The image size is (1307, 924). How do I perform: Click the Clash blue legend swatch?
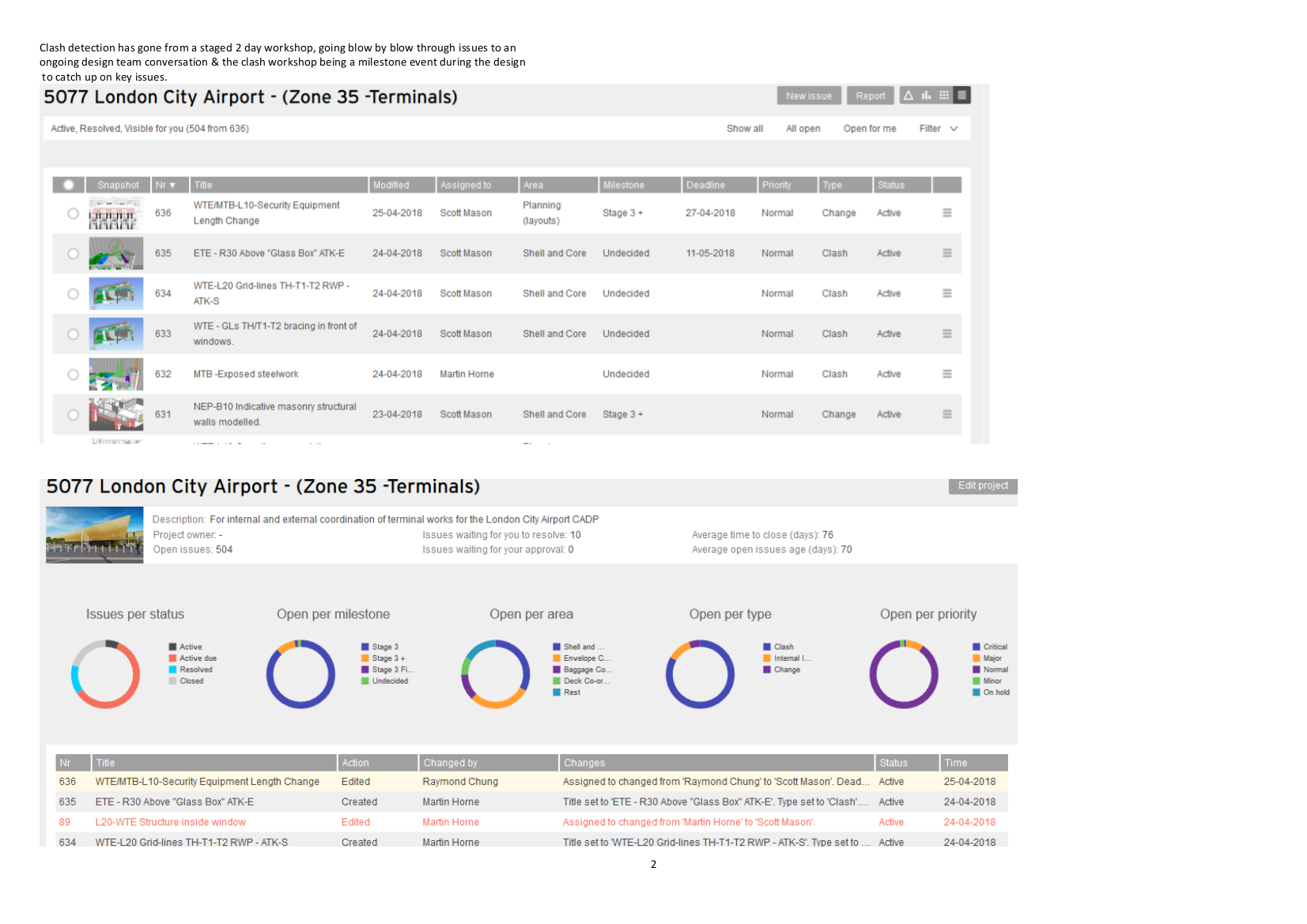[767, 647]
